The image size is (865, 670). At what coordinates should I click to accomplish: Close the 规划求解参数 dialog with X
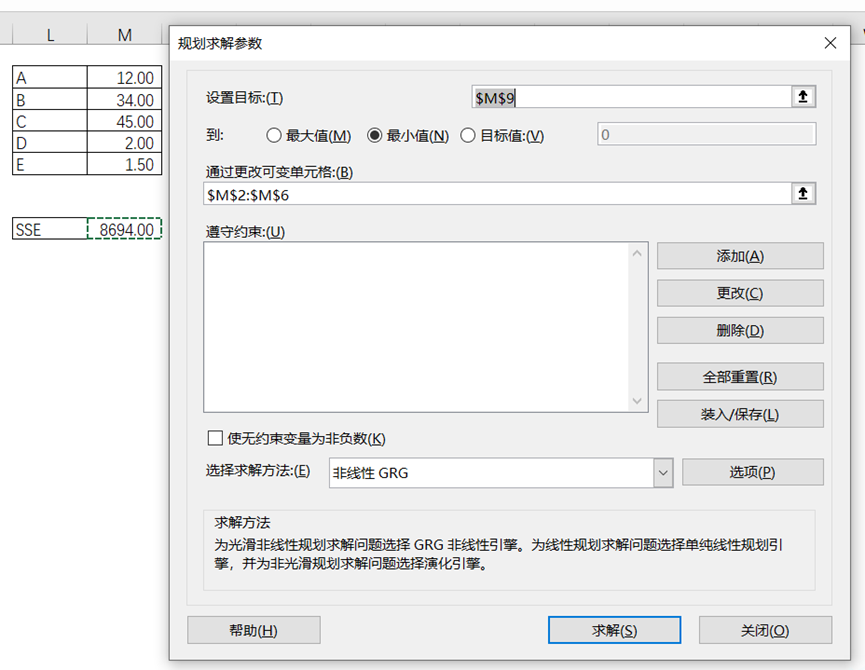[x=830, y=43]
